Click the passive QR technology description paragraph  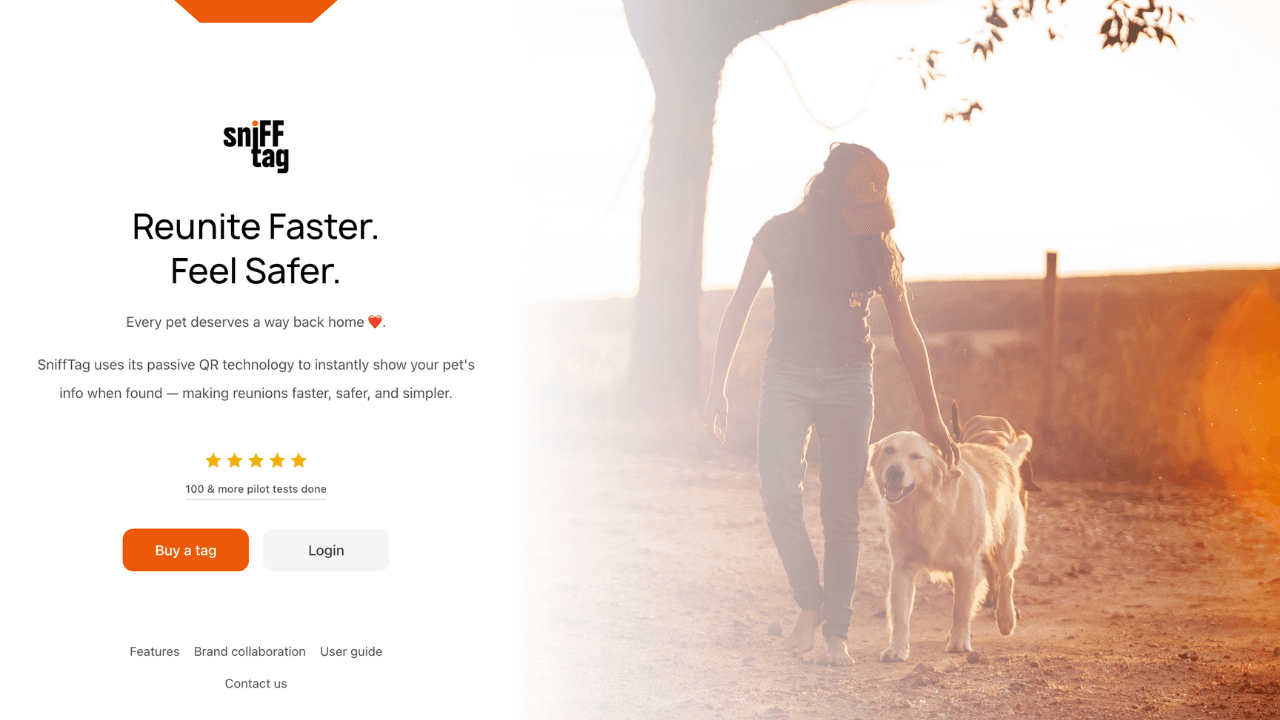256,379
